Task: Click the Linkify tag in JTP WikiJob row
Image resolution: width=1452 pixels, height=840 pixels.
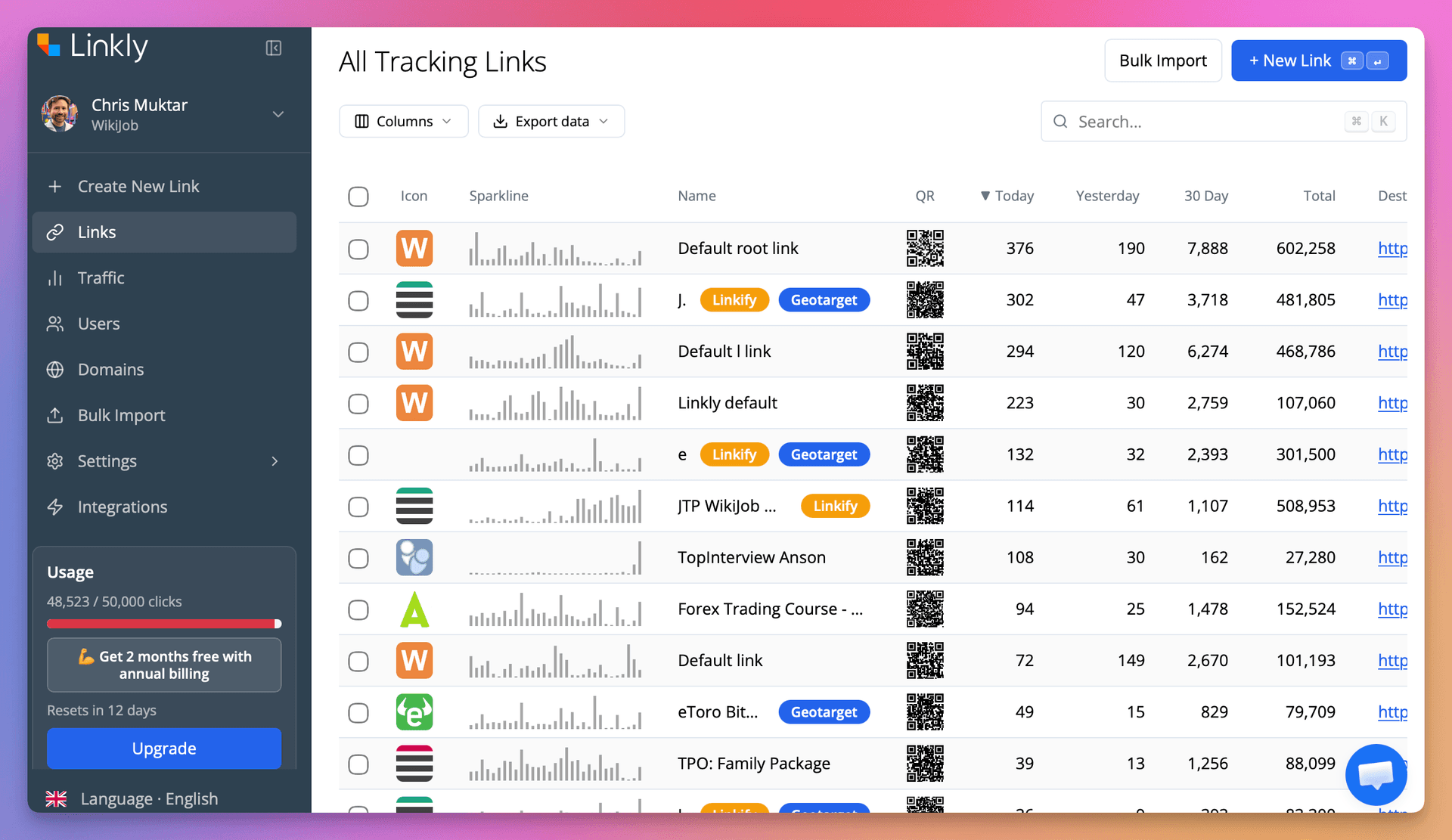Action: coord(835,506)
